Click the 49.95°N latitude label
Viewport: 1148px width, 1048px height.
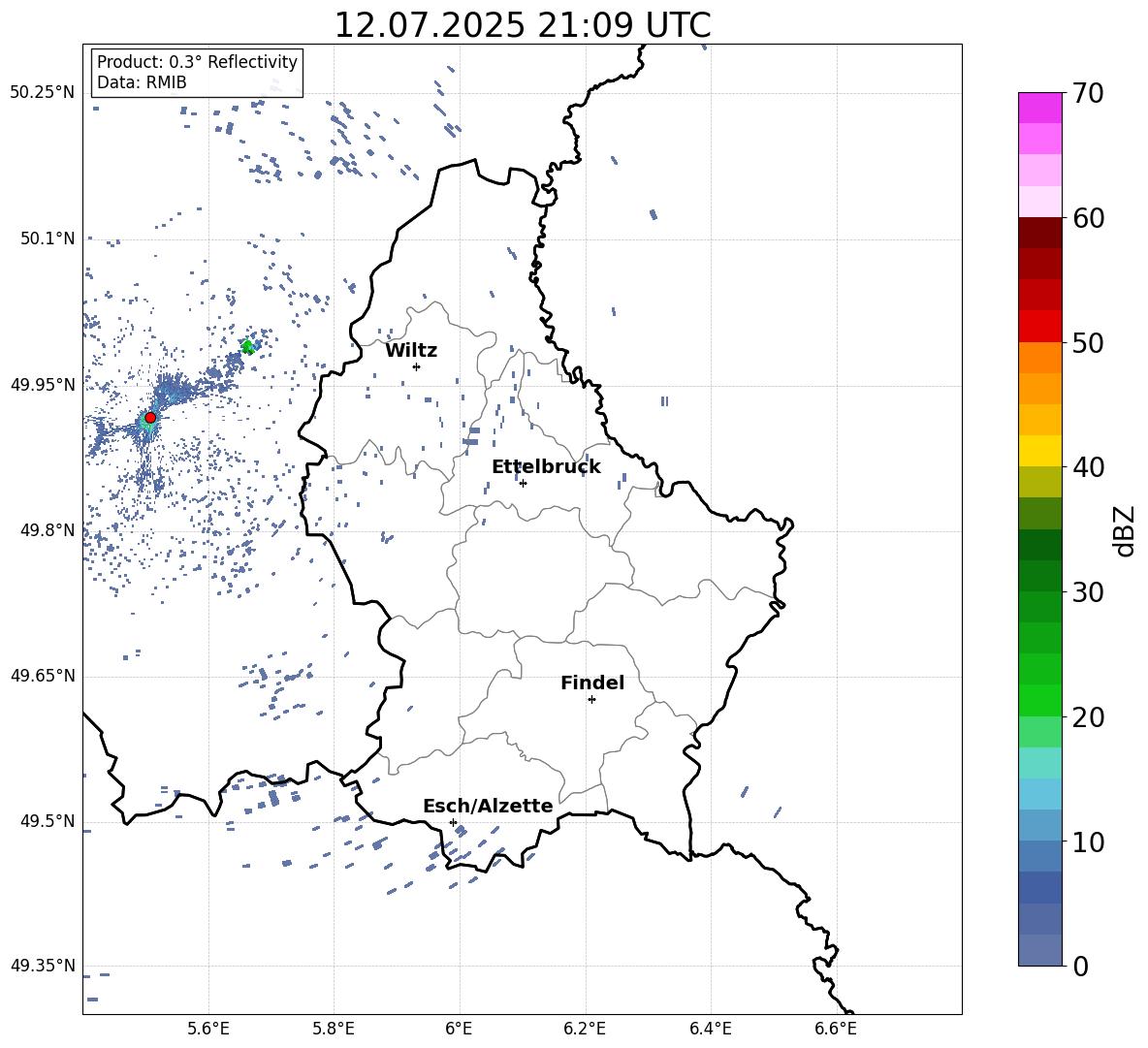(43, 384)
